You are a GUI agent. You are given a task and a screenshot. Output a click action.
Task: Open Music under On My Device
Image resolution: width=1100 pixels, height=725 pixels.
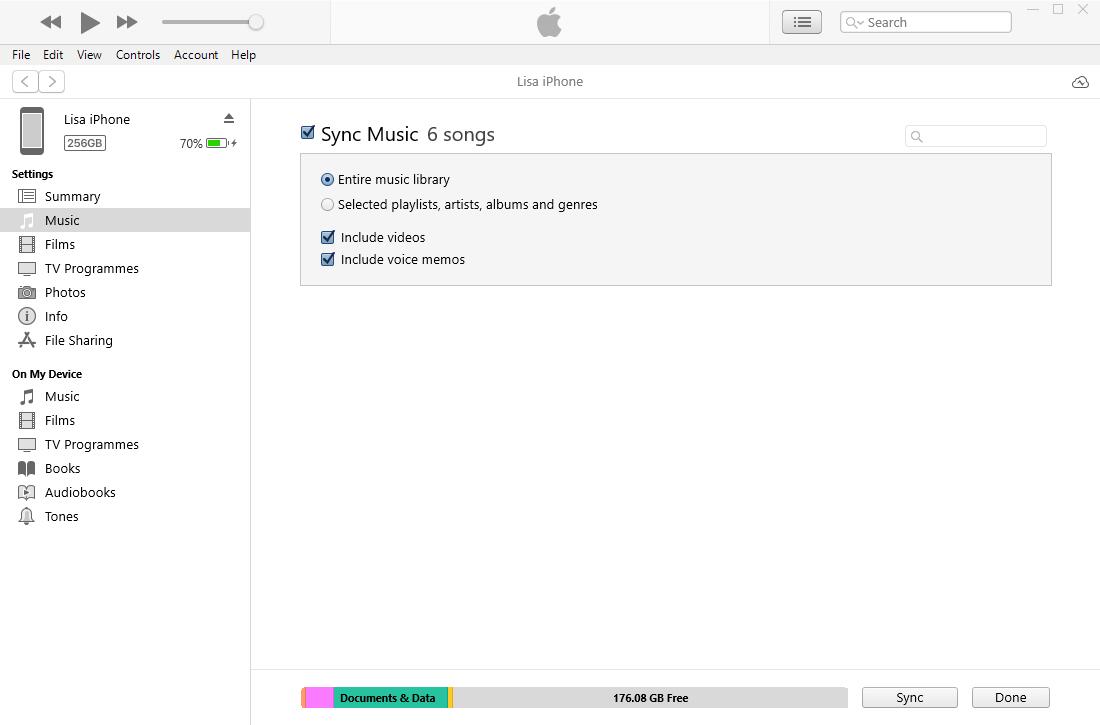coord(125,397)
